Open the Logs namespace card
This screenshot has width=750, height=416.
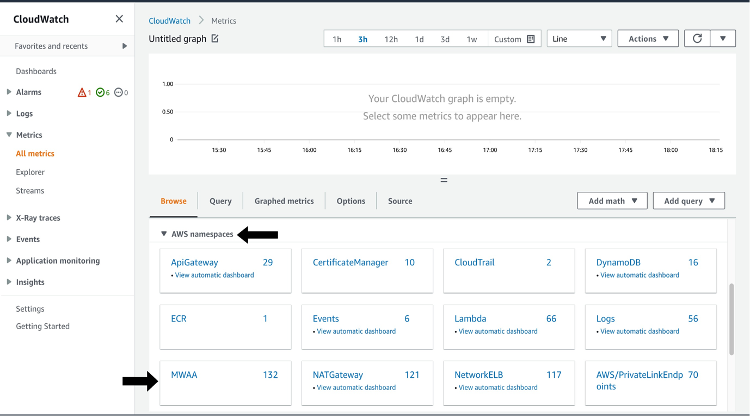[x=605, y=318]
